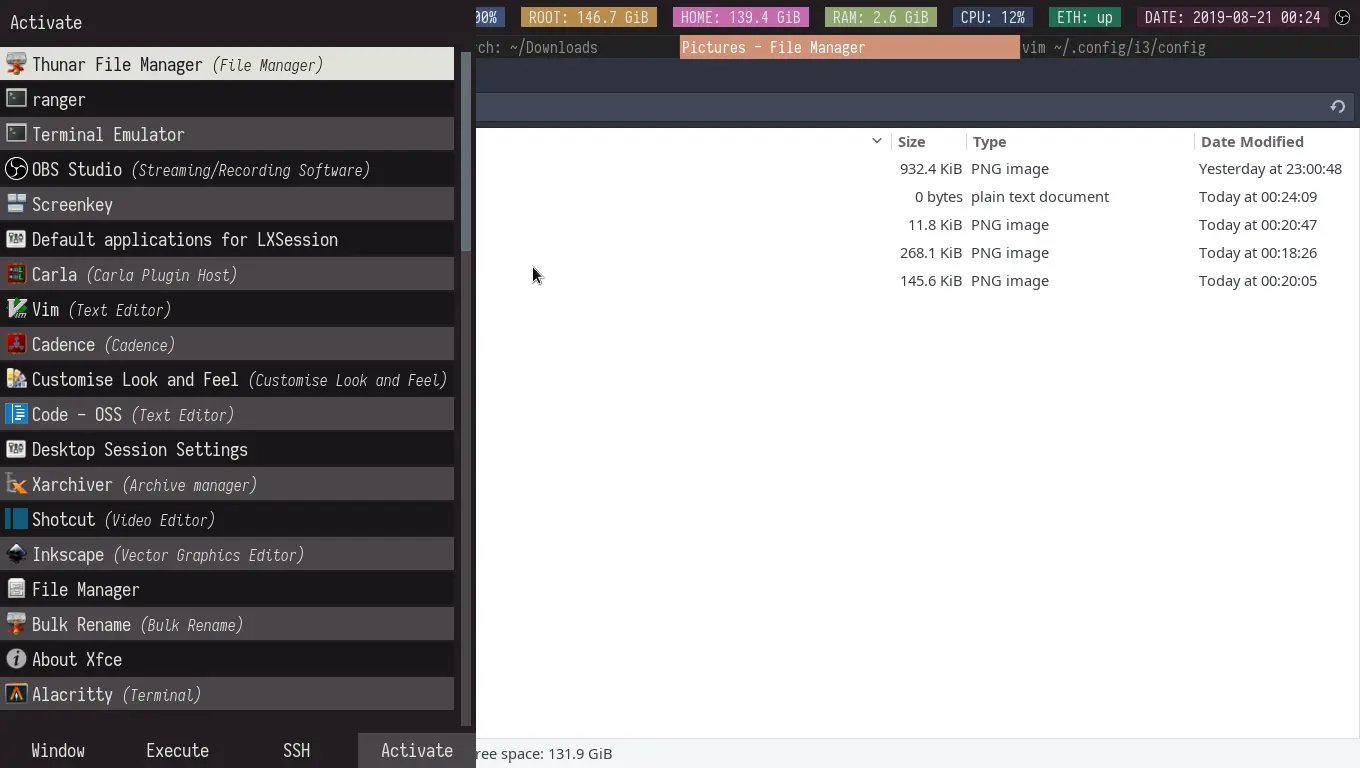Click the HOME disk usage status block
This screenshot has height=768, width=1360.
point(740,17)
